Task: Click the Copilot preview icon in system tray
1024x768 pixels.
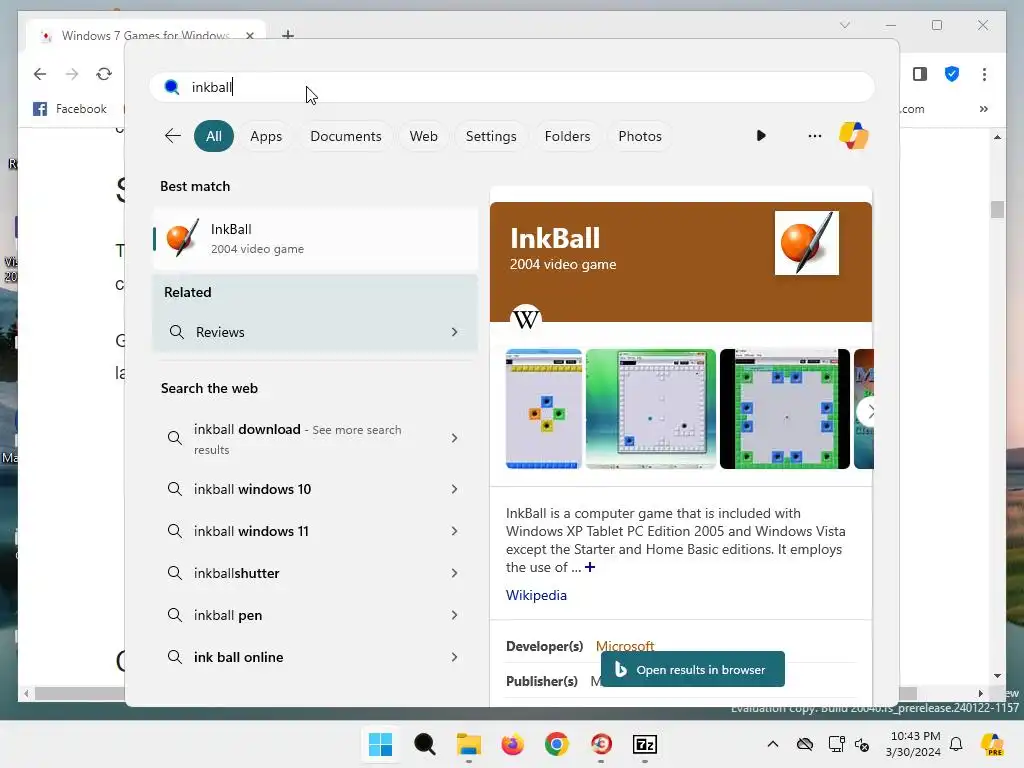Action: tap(993, 744)
